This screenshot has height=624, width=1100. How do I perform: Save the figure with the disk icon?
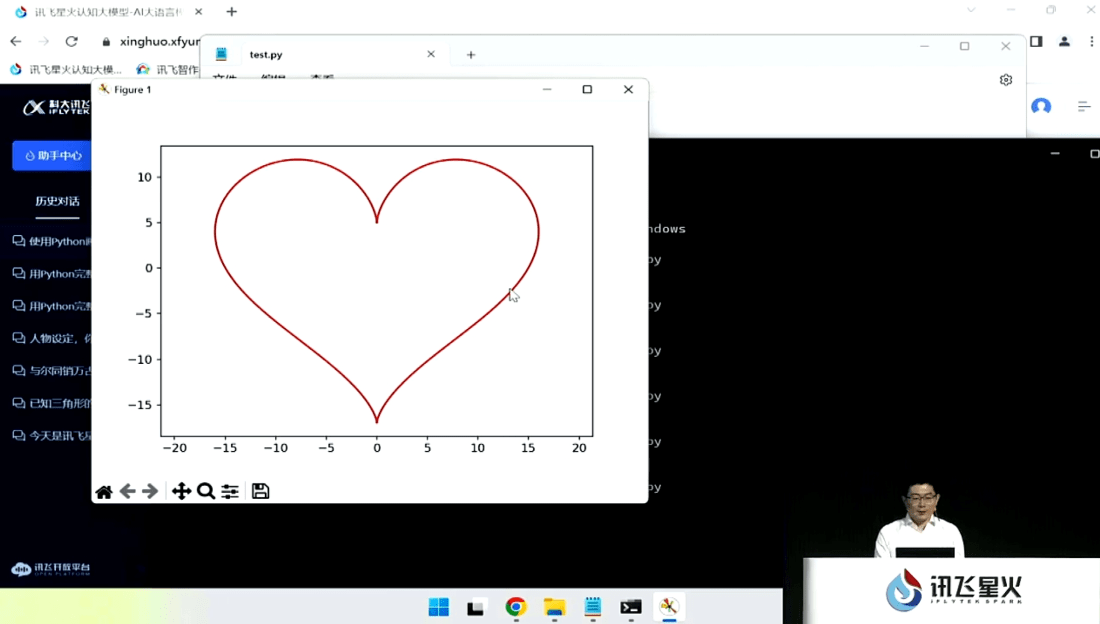point(260,491)
